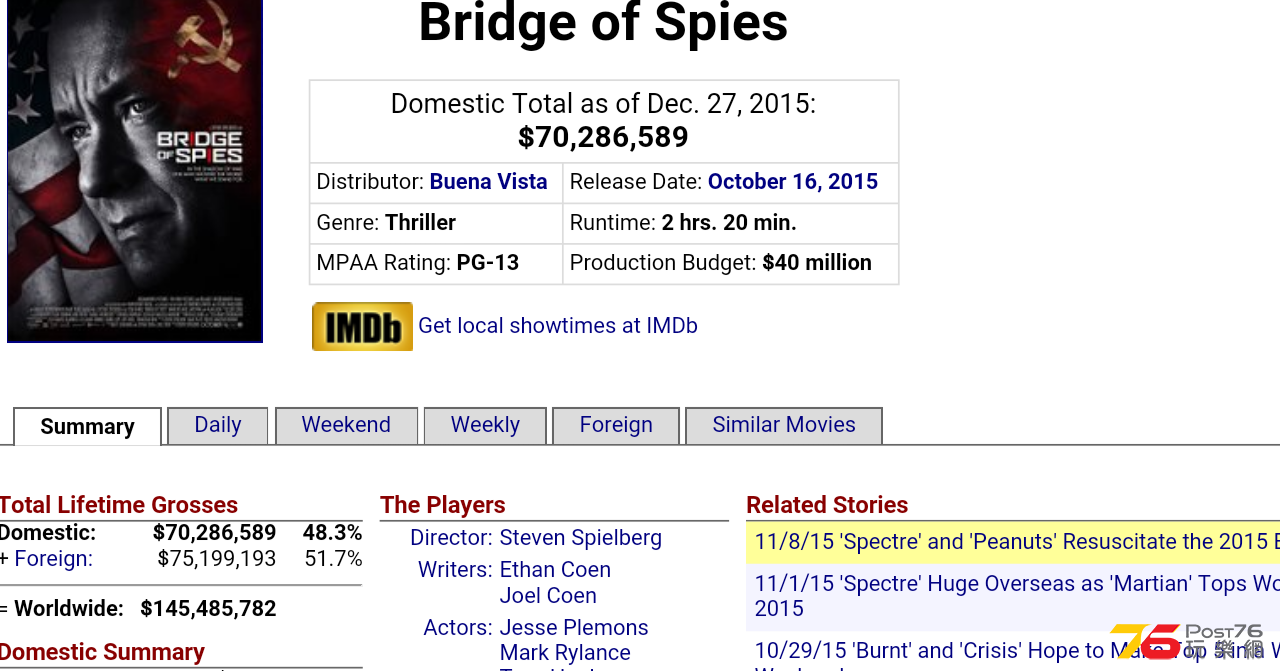Switch to the Weekend tab

point(346,425)
